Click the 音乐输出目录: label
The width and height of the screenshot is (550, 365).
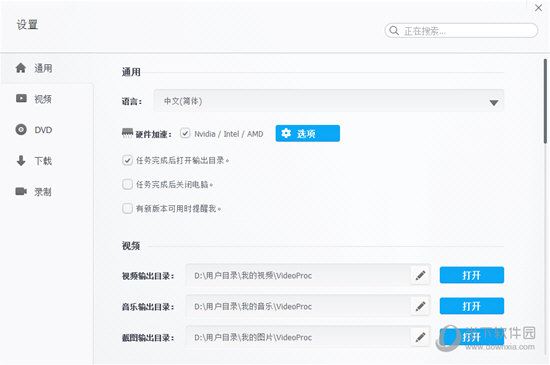point(148,306)
